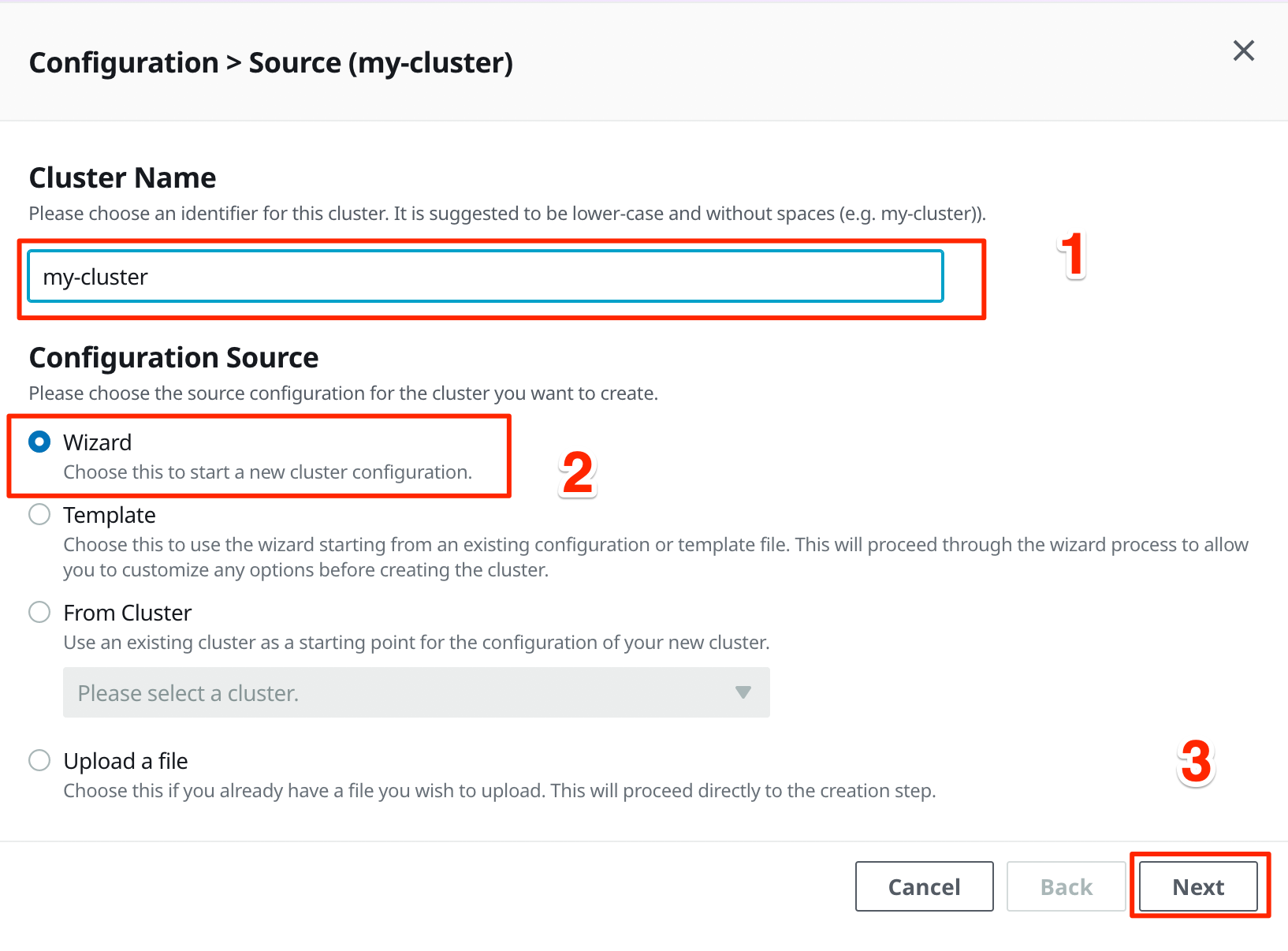Click the "Upload a file" option label text
Viewport: 1288px width, 951px height.
[125, 761]
